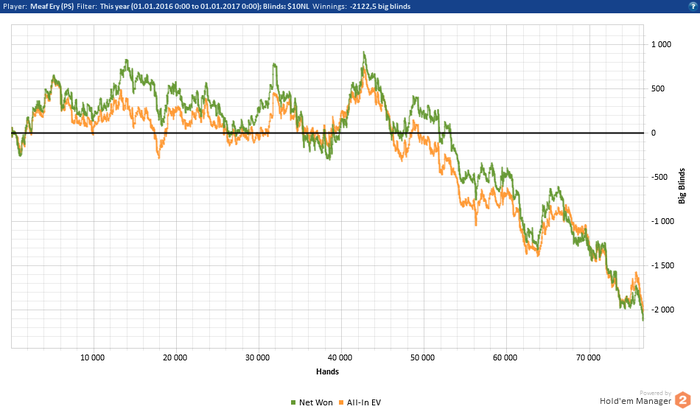Image resolution: width=700 pixels, height=412 pixels.
Task: Click the Net Won legend label
Action: 316,403
